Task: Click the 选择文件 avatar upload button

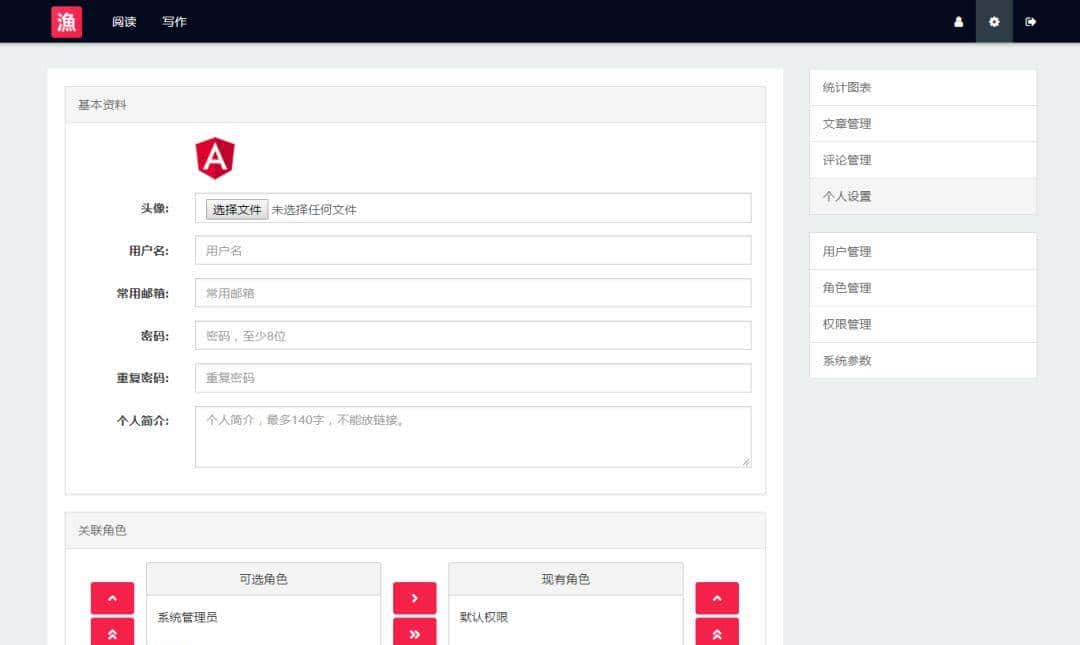Action: pos(237,209)
